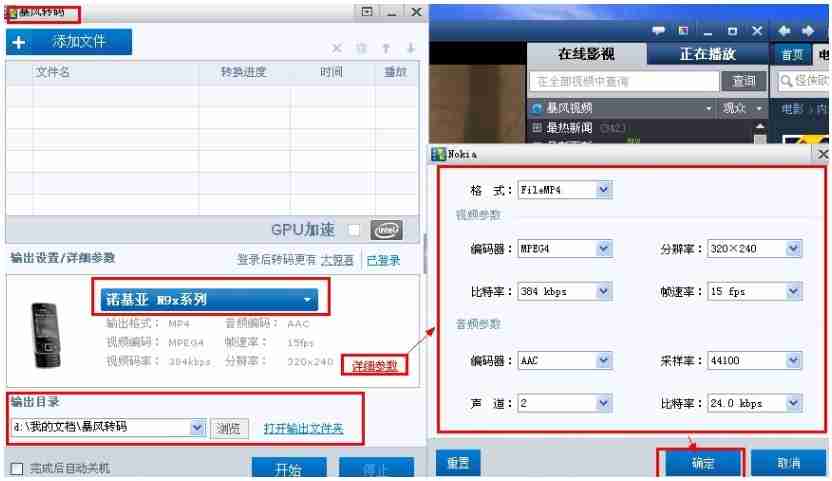Screen dimensions: 832x481
Task: Click the magnifier search icon in browser panel
Action: [786, 81]
